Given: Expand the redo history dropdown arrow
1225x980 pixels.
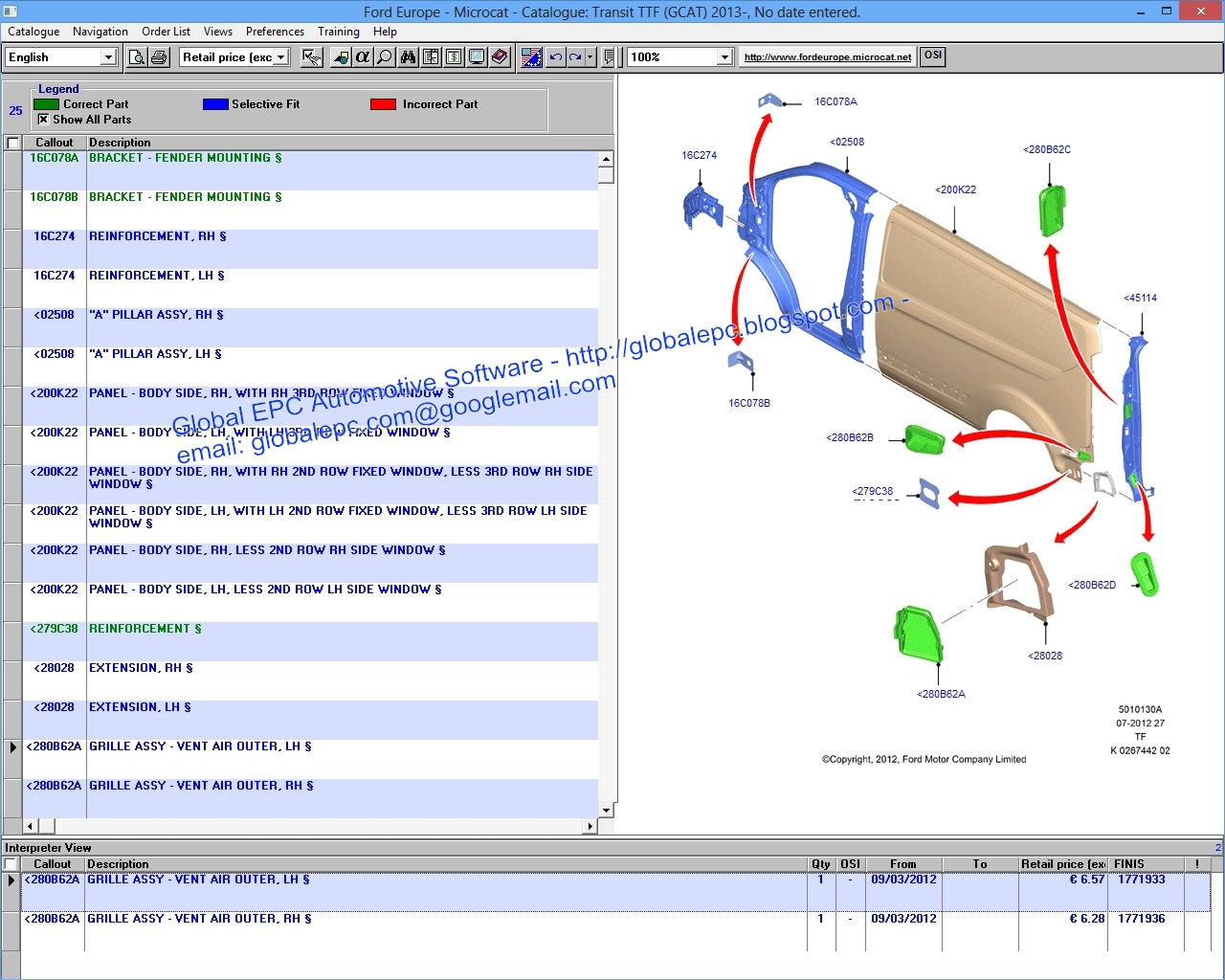Looking at the screenshot, I should tap(590, 57).
